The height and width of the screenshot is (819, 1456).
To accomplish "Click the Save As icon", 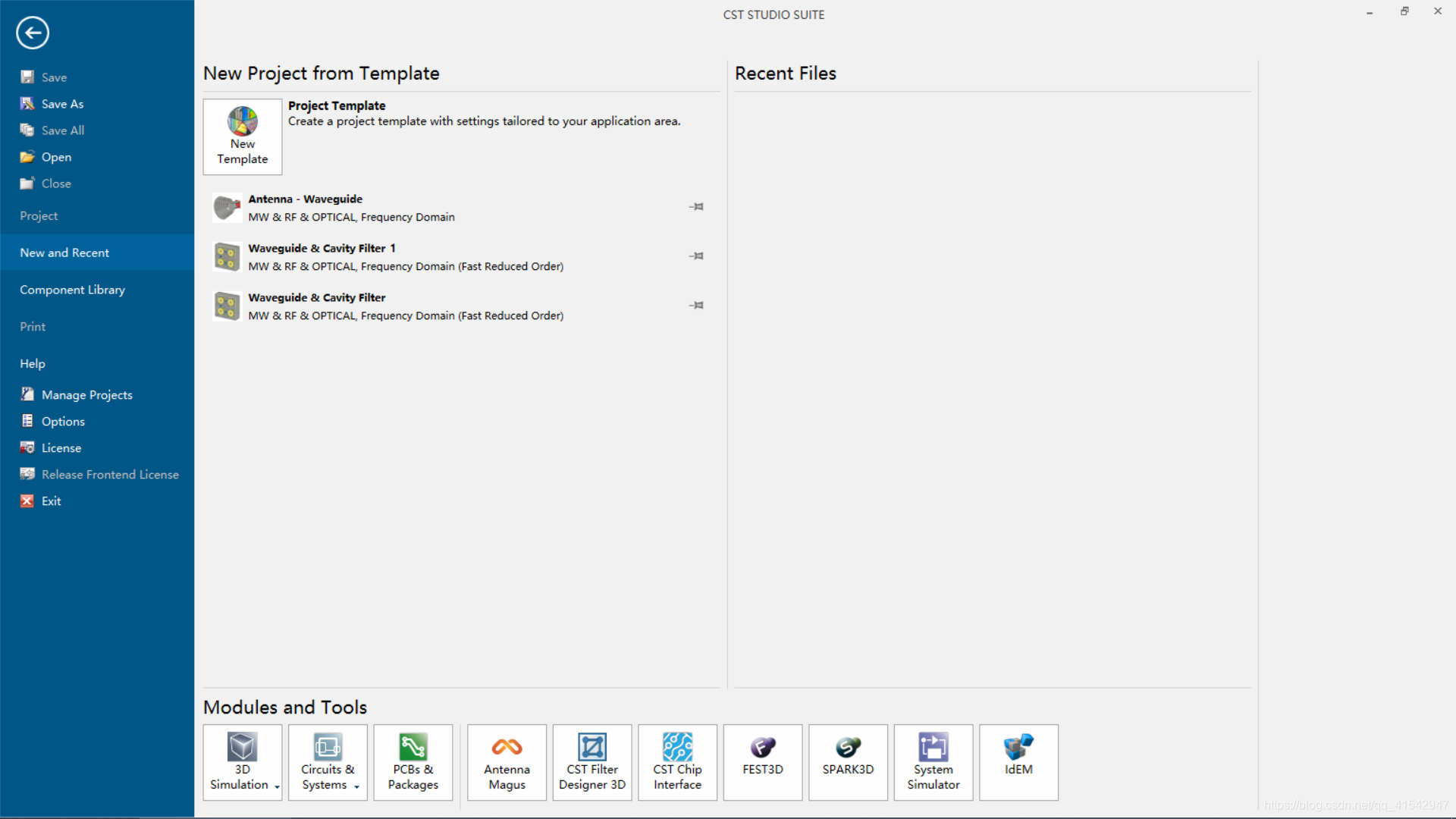I will coord(27,104).
